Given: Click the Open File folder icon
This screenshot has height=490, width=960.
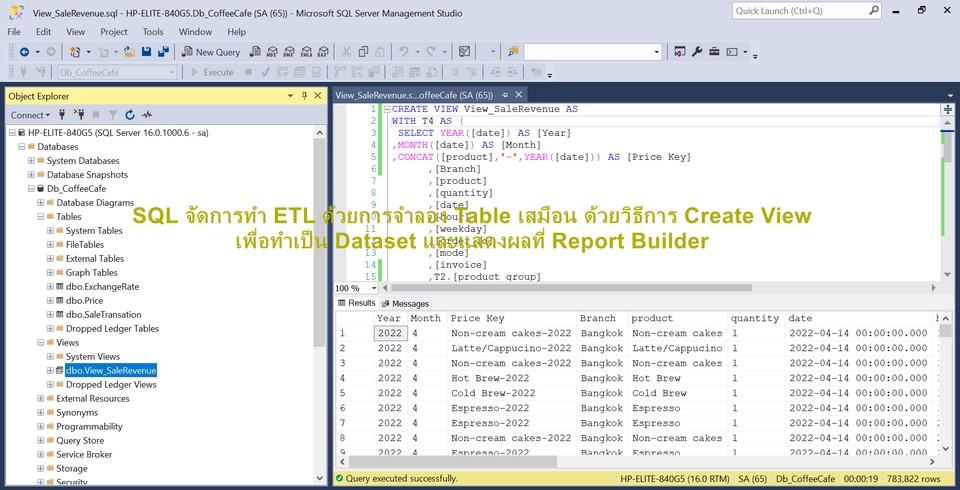Looking at the screenshot, I should click(129, 52).
